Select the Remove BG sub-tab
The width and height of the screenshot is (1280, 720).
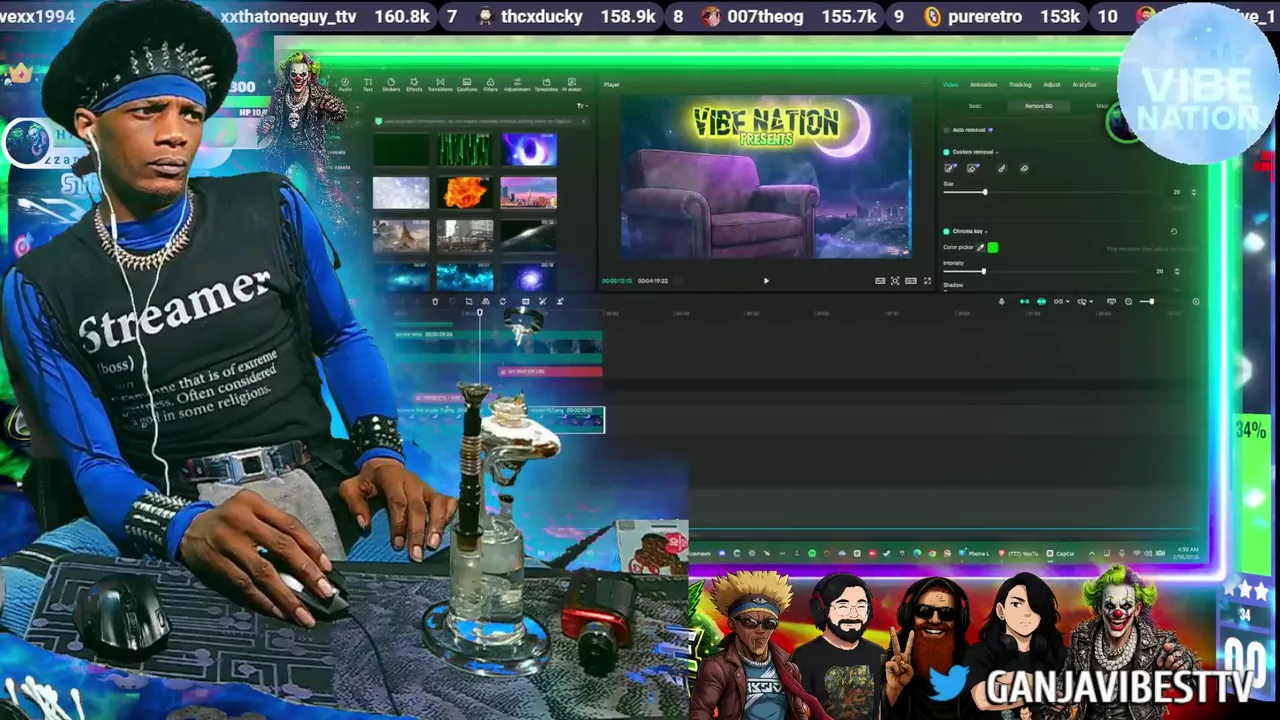click(x=1038, y=106)
